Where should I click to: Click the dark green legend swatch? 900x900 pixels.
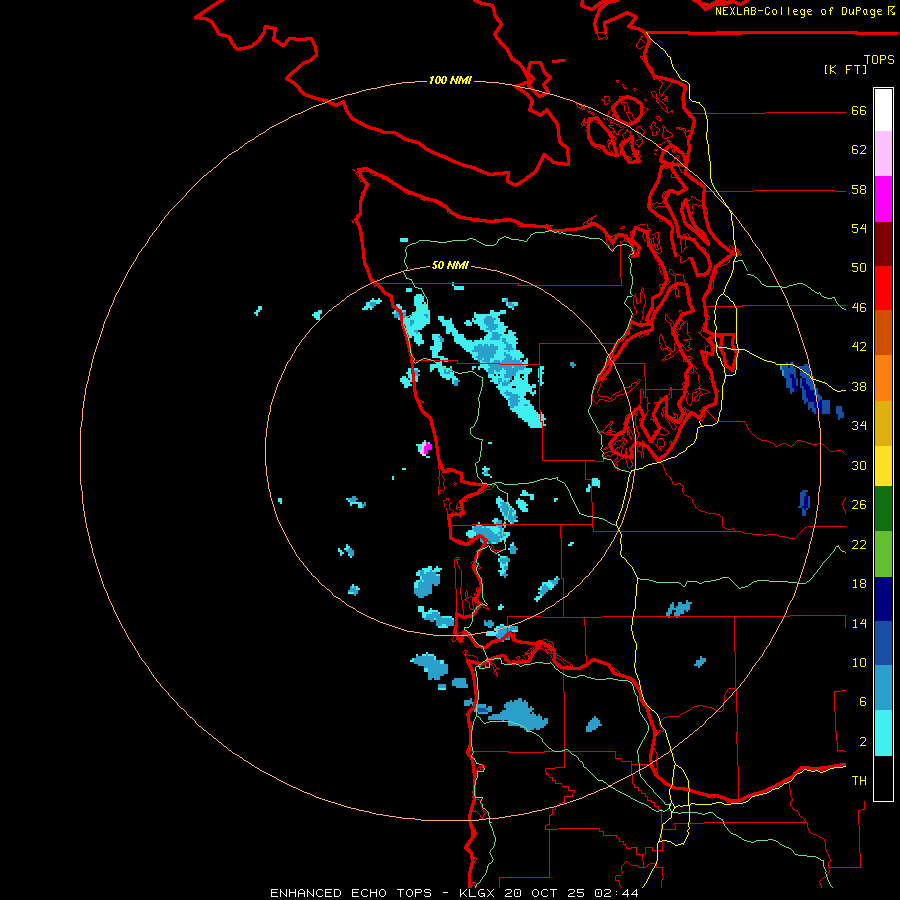(883, 509)
